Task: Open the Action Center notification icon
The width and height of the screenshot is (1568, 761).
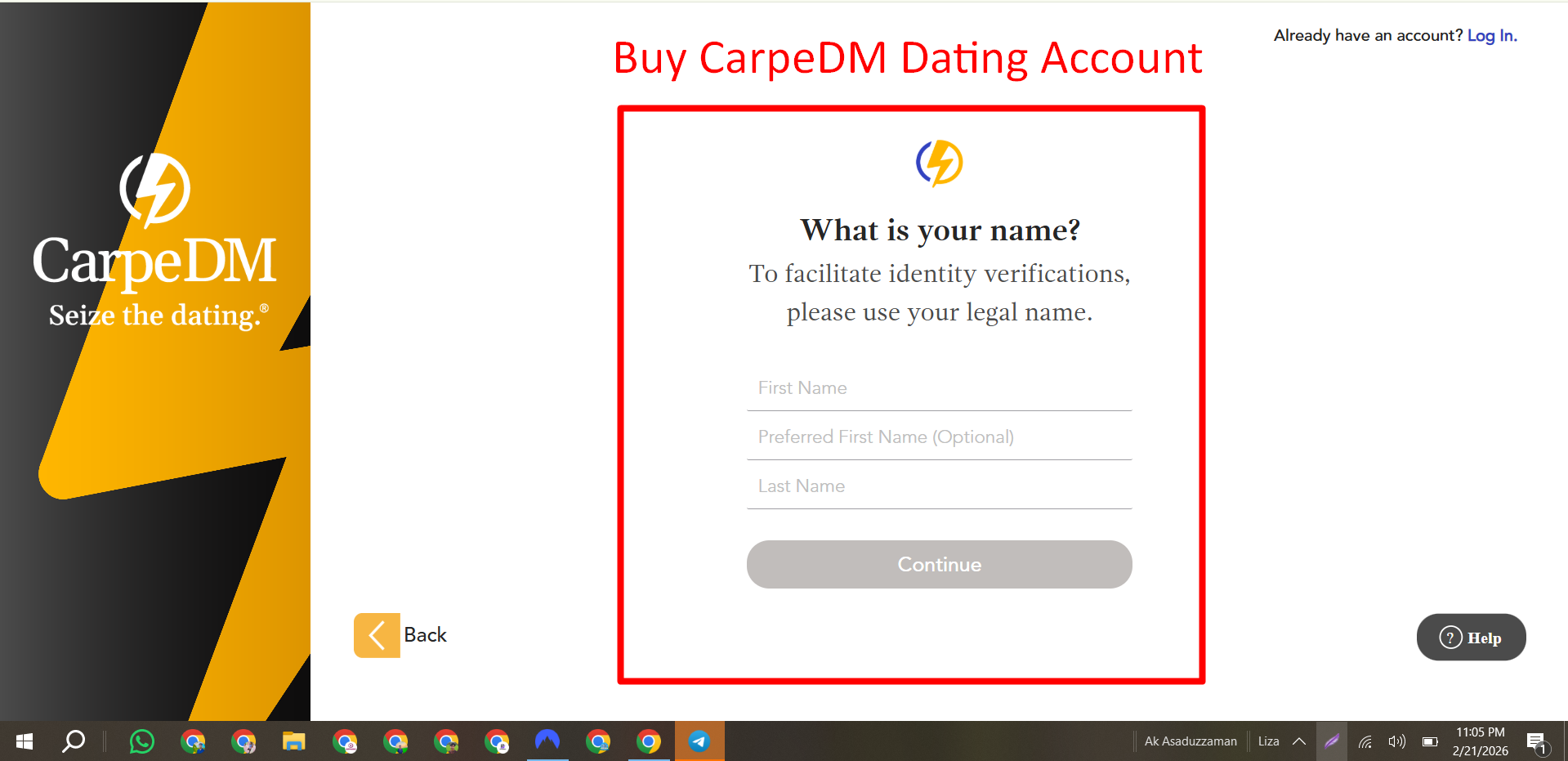Action: click(1537, 741)
